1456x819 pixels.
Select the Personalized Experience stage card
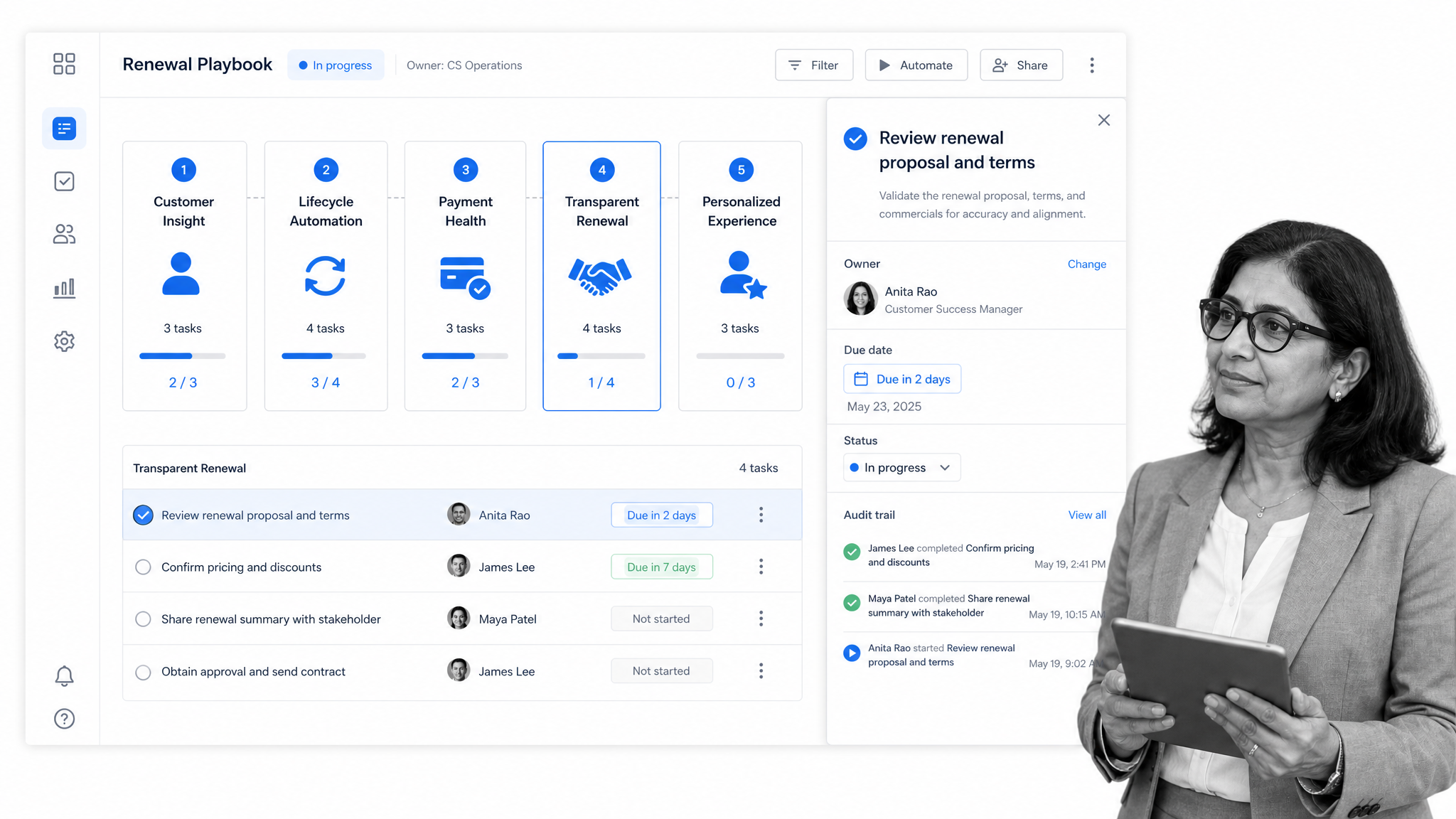tap(740, 276)
